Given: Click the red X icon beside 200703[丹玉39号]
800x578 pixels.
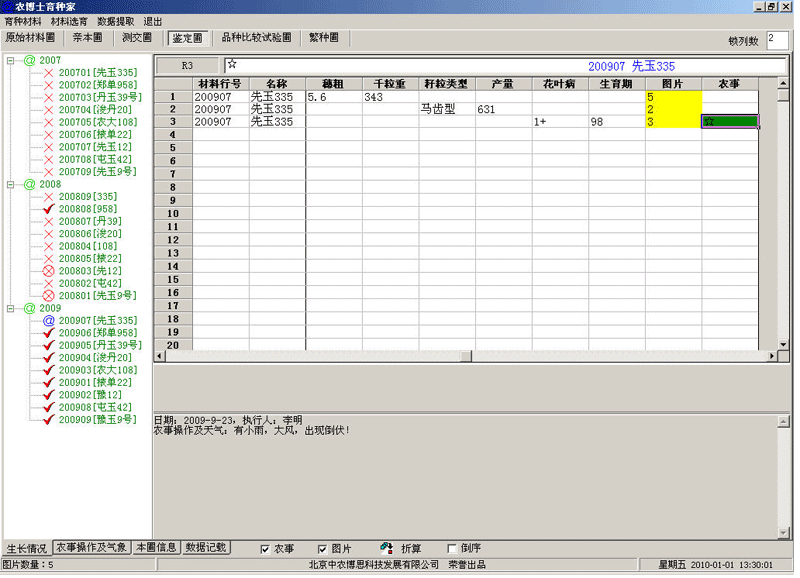Looking at the screenshot, I should click(x=48, y=97).
